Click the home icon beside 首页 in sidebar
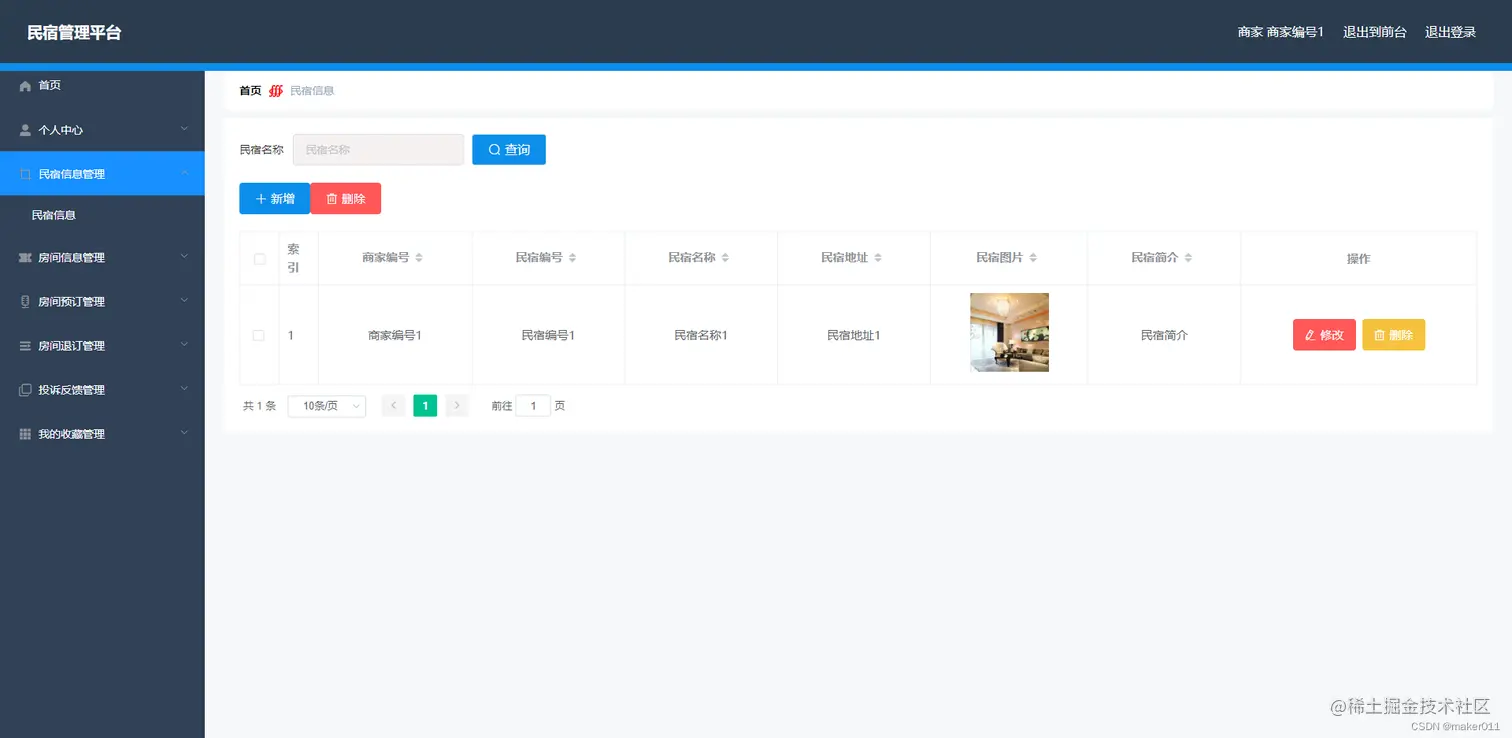The height and width of the screenshot is (738, 1512). click(26, 86)
